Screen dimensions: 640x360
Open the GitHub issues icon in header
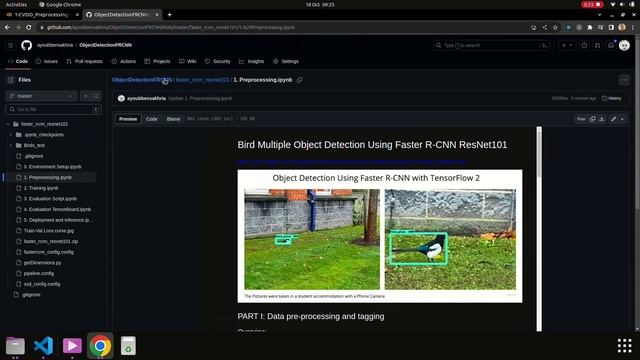584,45
